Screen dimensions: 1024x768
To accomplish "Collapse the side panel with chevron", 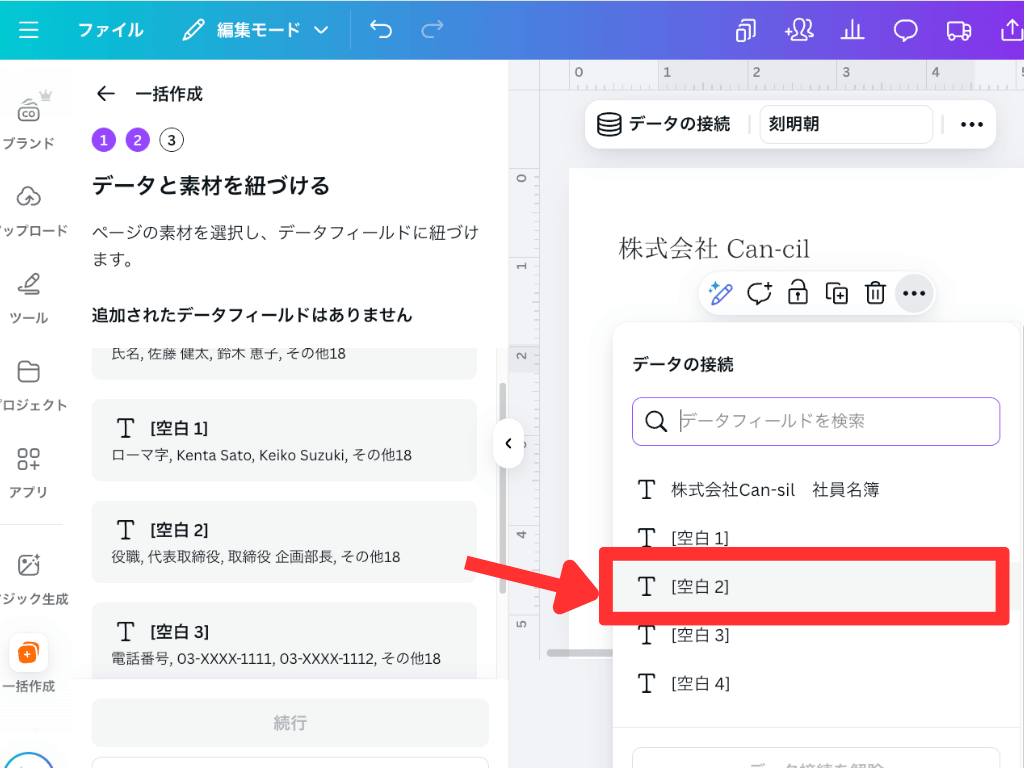I will coord(508,443).
